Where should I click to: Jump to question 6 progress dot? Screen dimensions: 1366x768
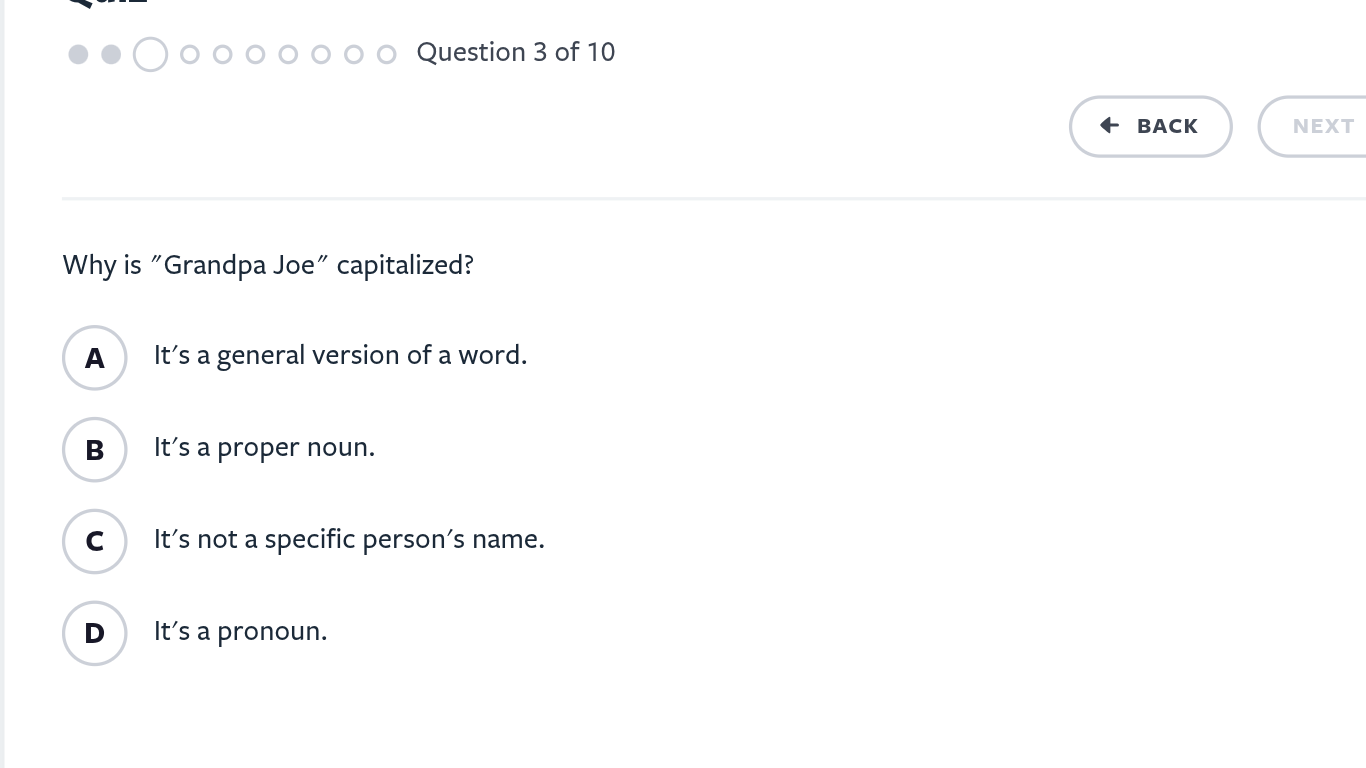(256, 54)
